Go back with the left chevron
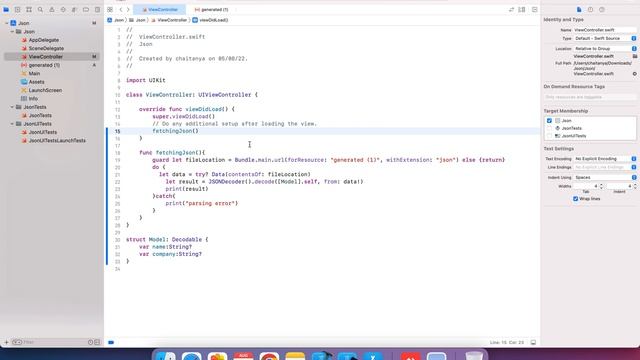640x360 pixels. 121,9
